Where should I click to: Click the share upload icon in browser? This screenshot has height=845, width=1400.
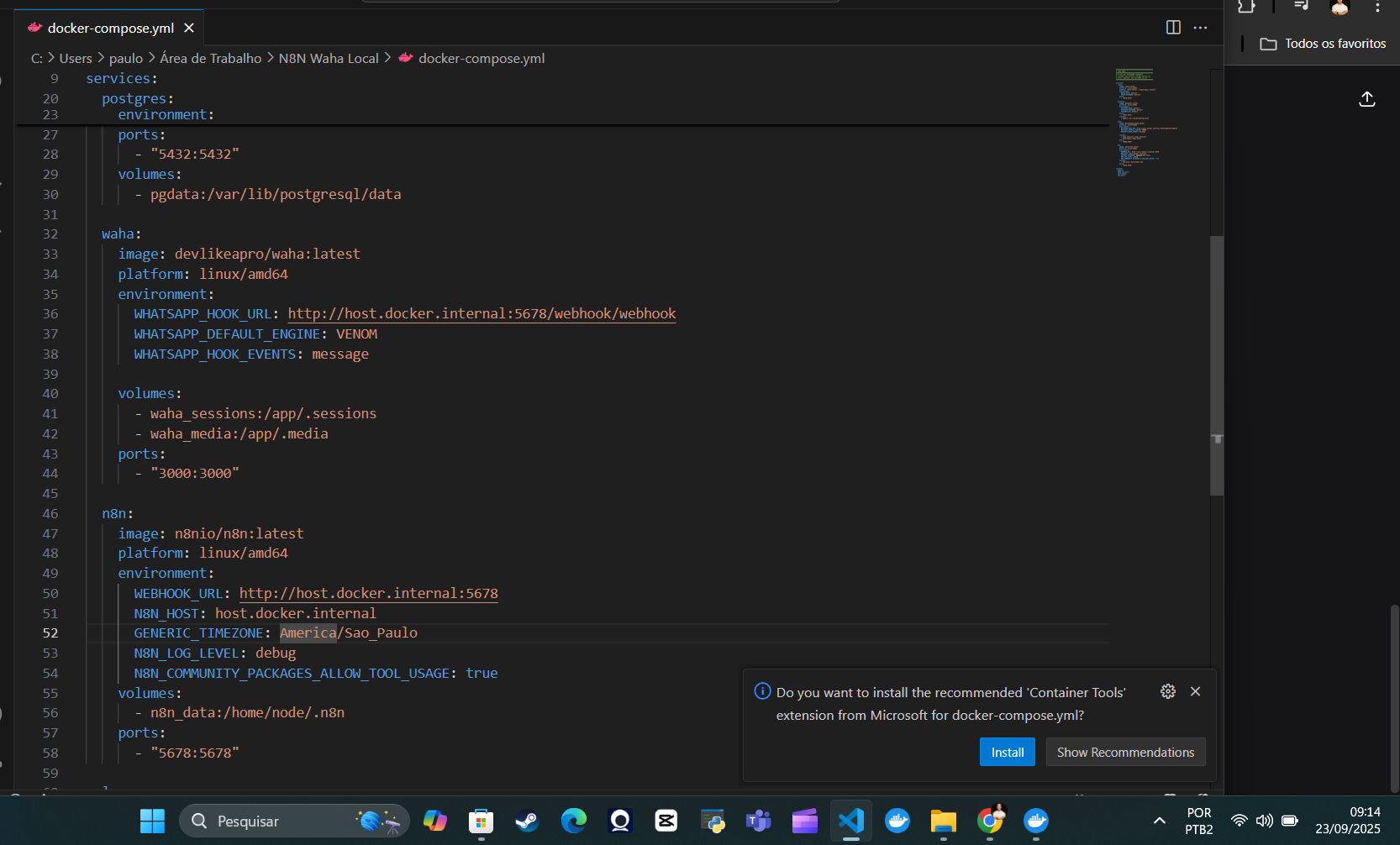[x=1367, y=99]
